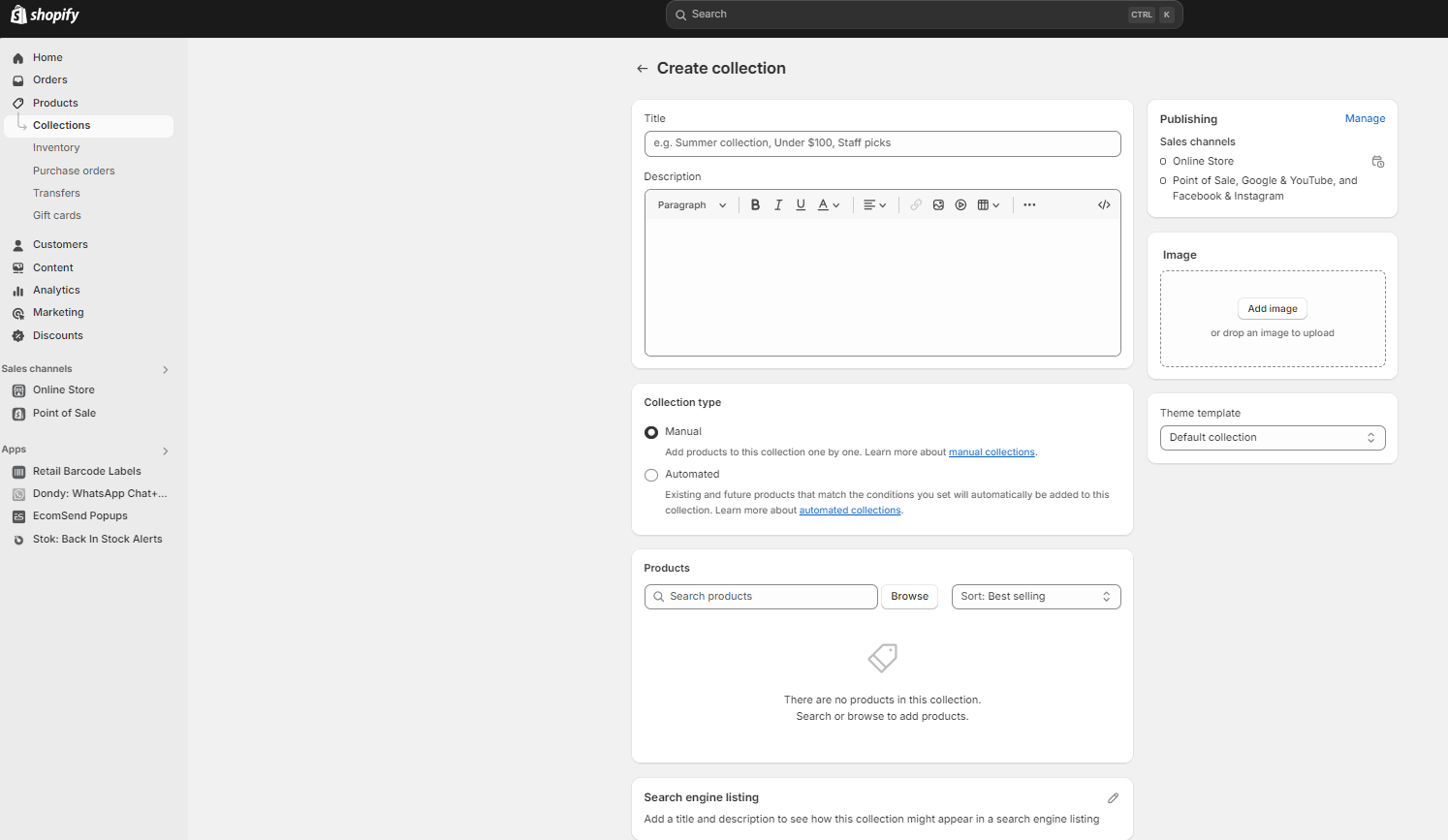Viewport: 1448px width, 840px height.
Task: Expand the Sales channels section chevron
Action: [x=166, y=370]
